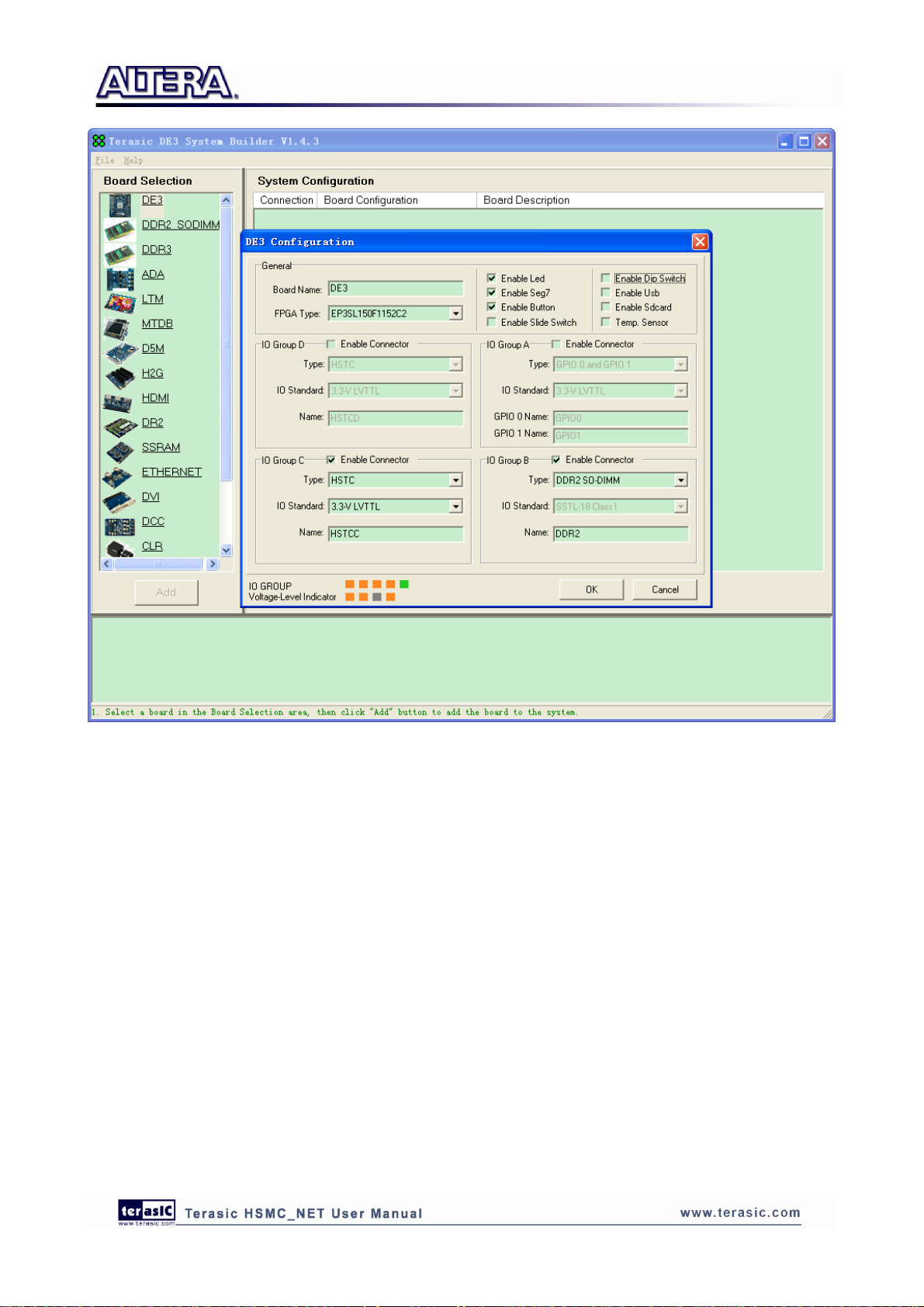Cancel the DE3 Configuration dialog
Image resolution: width=924 pixels, height=1307 pixels.
[x=665, y=590]
